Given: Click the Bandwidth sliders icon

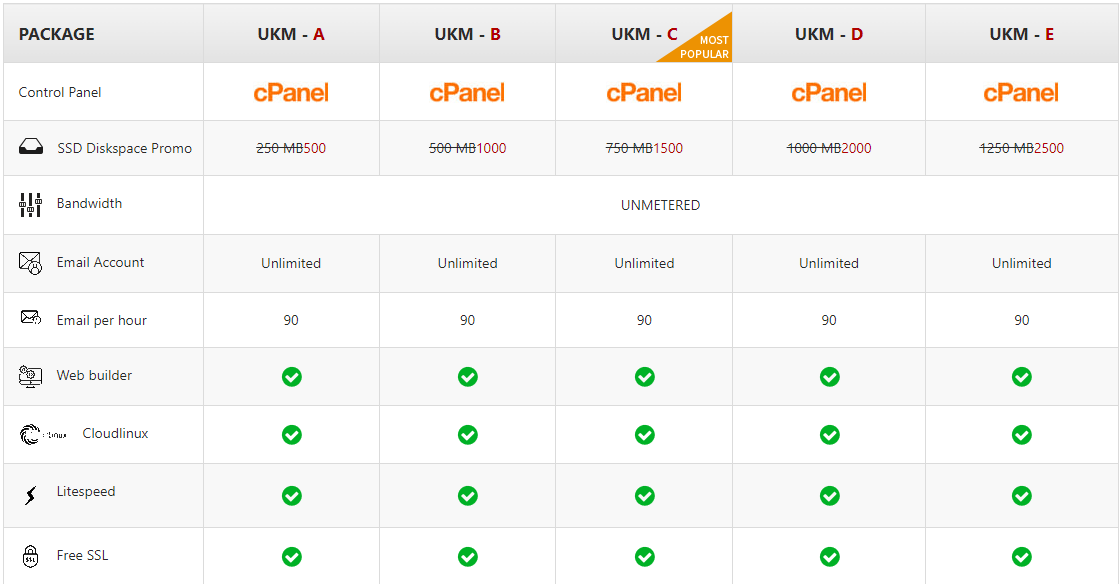Looking at the screenshot, I should click(30, 205).
